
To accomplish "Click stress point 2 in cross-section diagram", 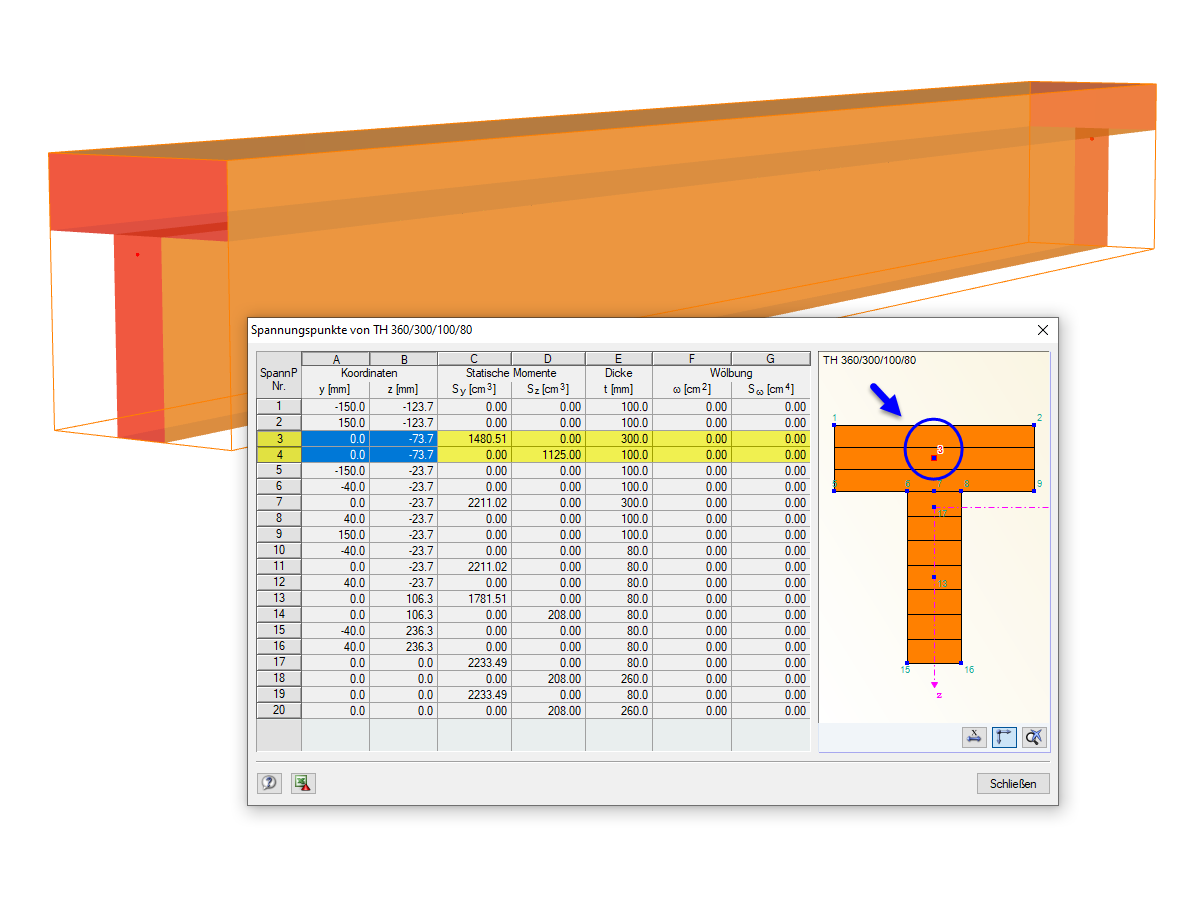I will pyautogui.click(x=1034, y=424).
